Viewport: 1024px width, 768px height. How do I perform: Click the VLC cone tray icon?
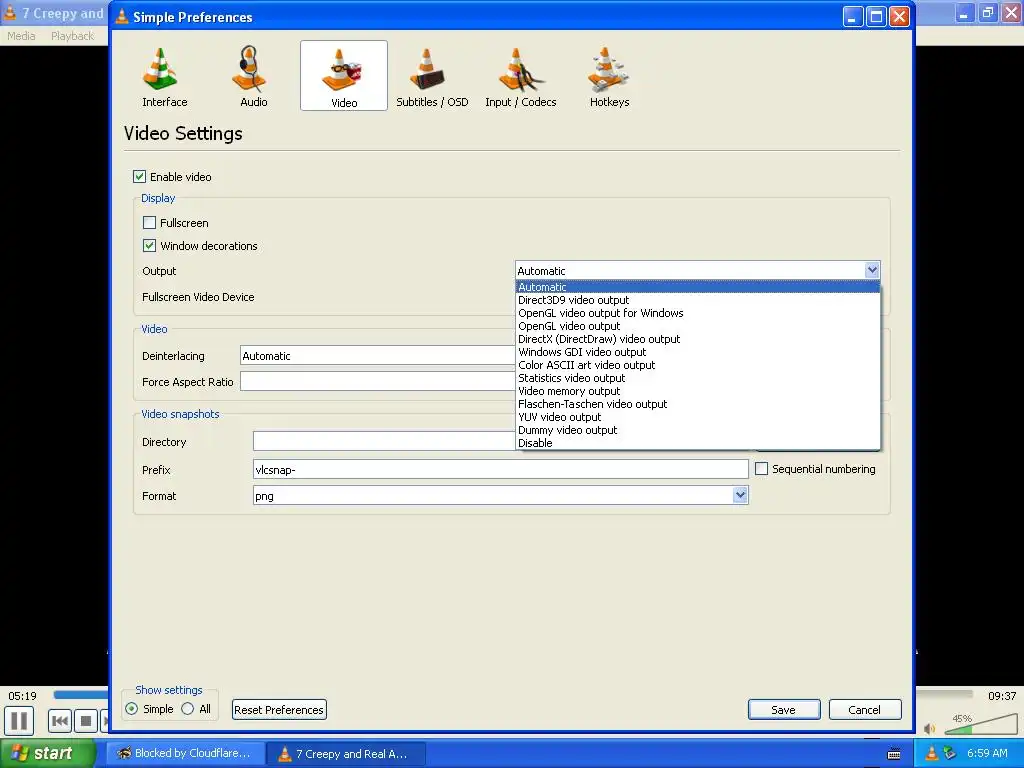point(931,753)
